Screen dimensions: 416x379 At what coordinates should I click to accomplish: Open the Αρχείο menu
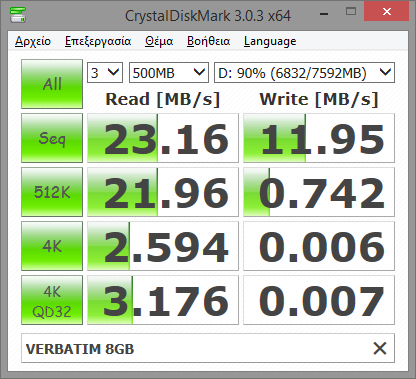tap(33, 41)
